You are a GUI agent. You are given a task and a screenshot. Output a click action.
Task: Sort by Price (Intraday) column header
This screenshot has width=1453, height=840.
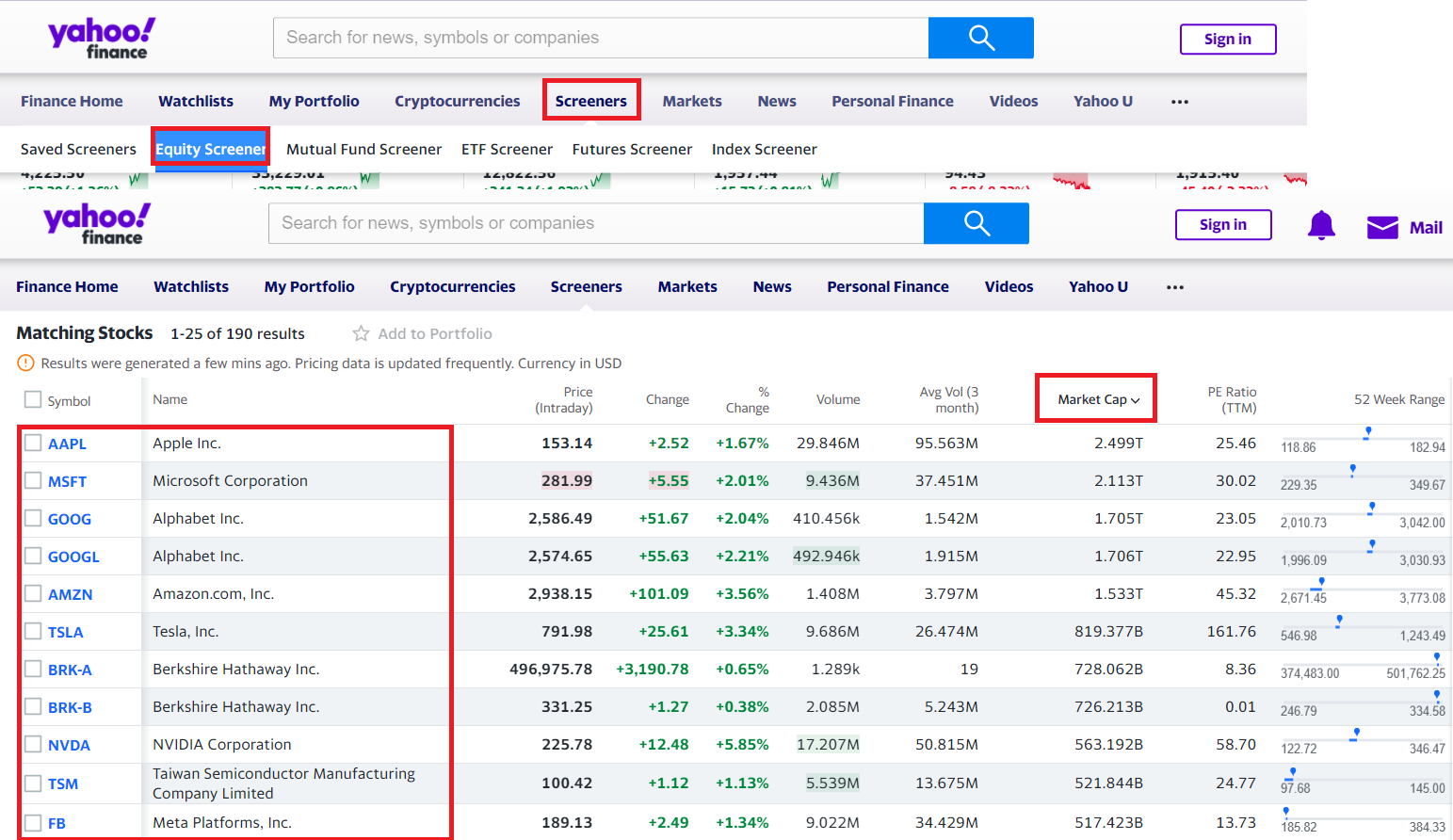(564, 399)
